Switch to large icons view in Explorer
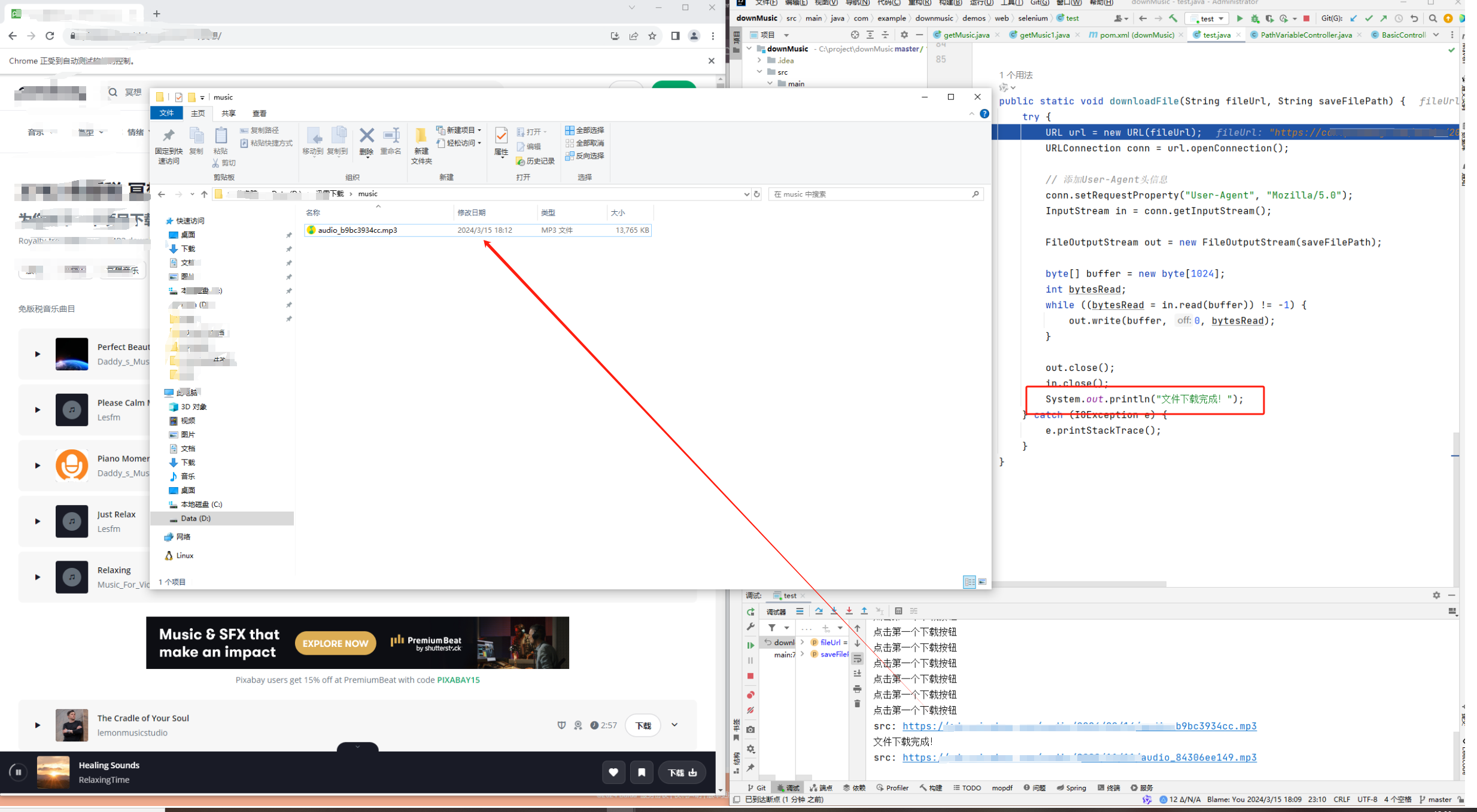1477x812 pixels. point(982,582)
